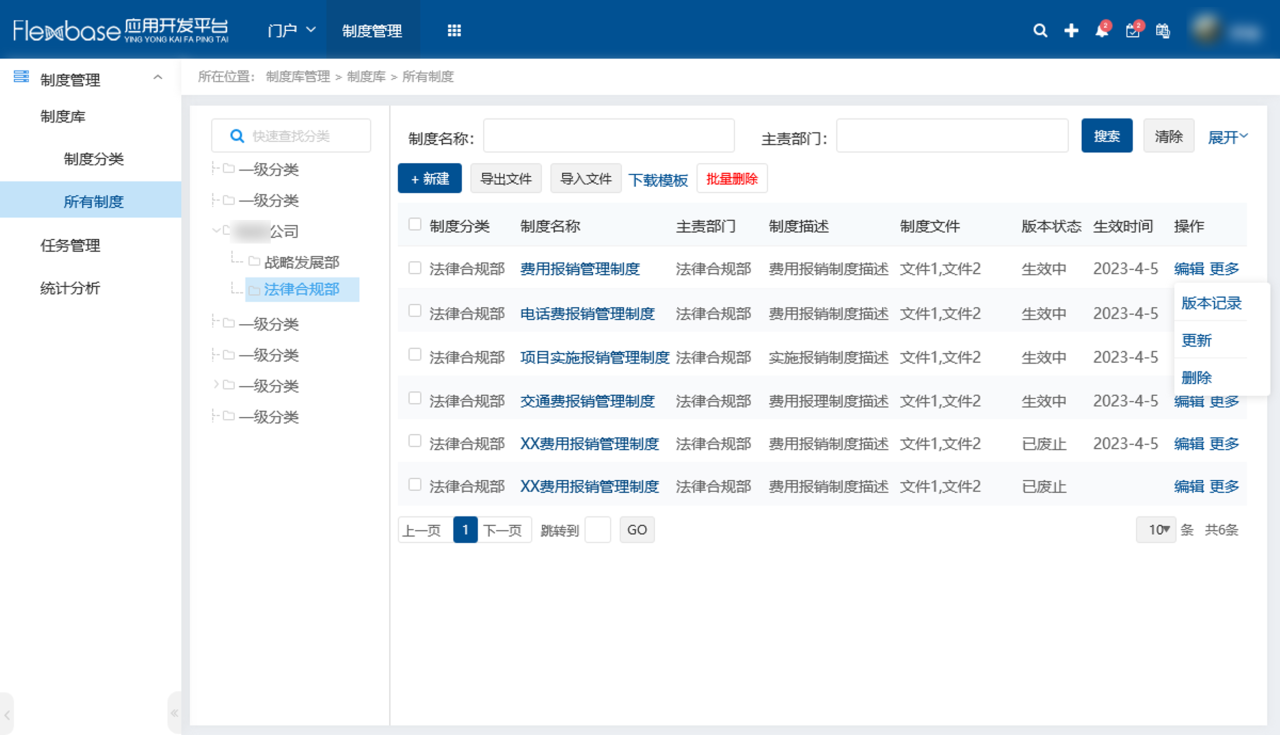1280x735 pixels.
Task: Click the magnifier in 快速查找分类 box
Action: [236, 135]
